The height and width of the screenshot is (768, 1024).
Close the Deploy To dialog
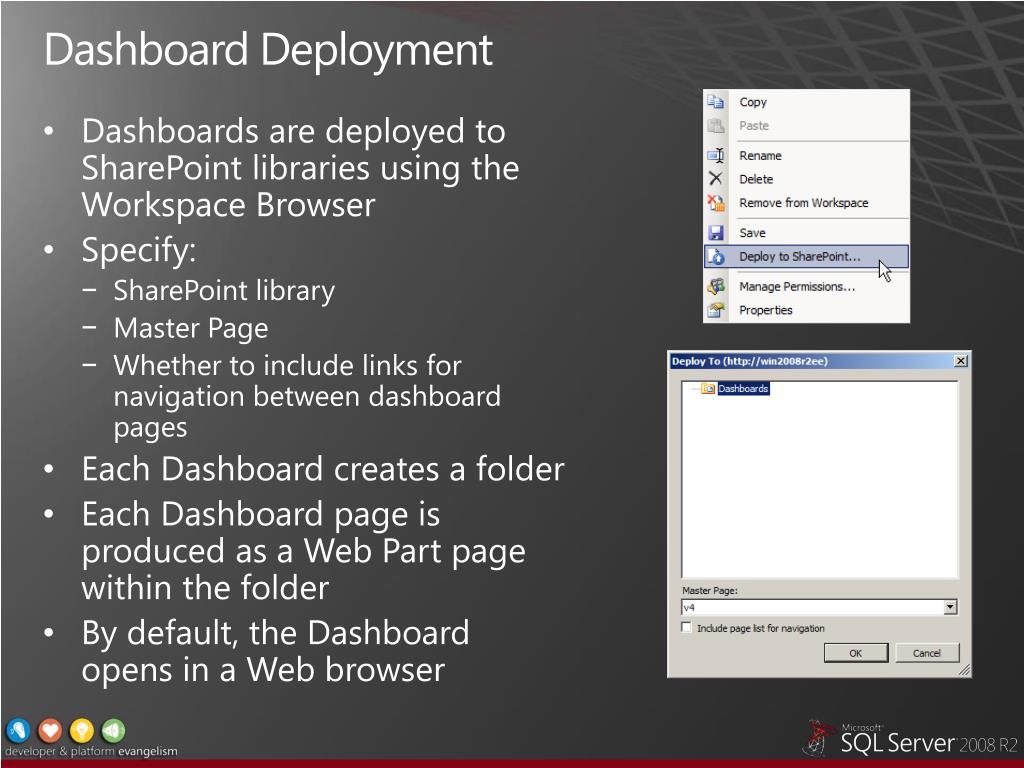point(961,361)
